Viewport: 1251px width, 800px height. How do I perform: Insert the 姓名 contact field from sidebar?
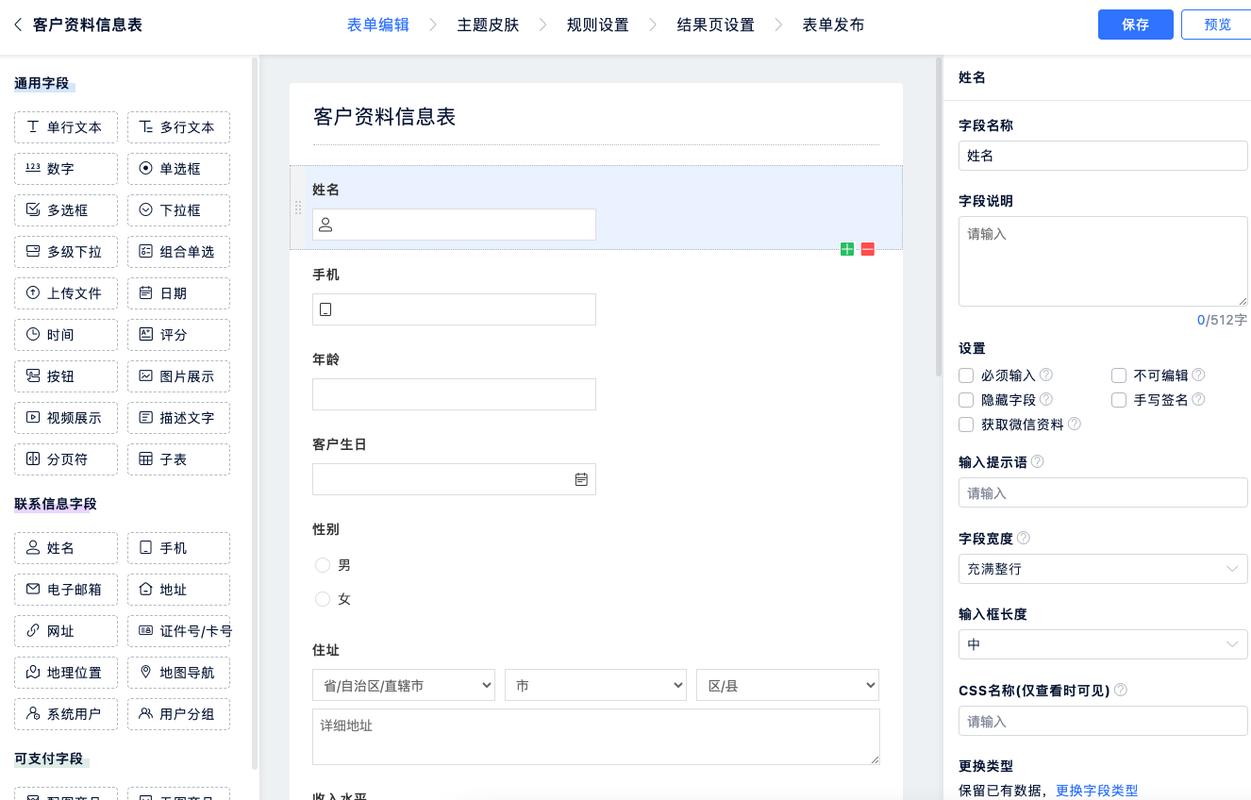click(66, 548)
